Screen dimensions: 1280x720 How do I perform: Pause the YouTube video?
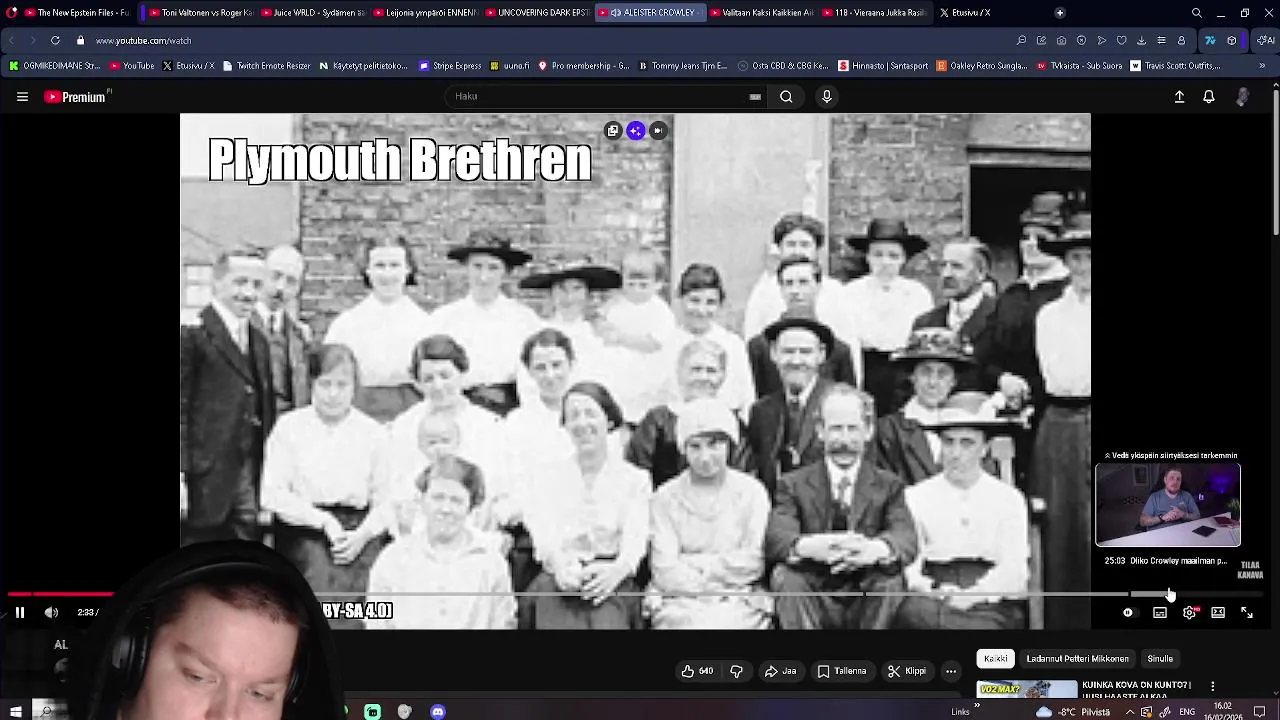(19, 612)
